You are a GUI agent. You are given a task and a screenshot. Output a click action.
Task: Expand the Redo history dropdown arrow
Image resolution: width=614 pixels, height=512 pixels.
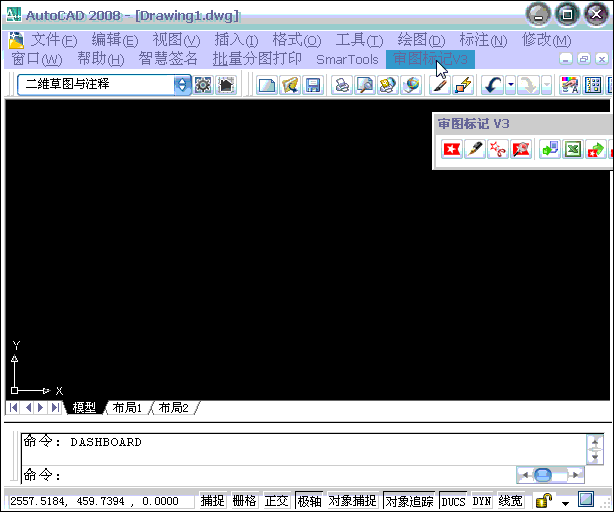click(547, 85)
